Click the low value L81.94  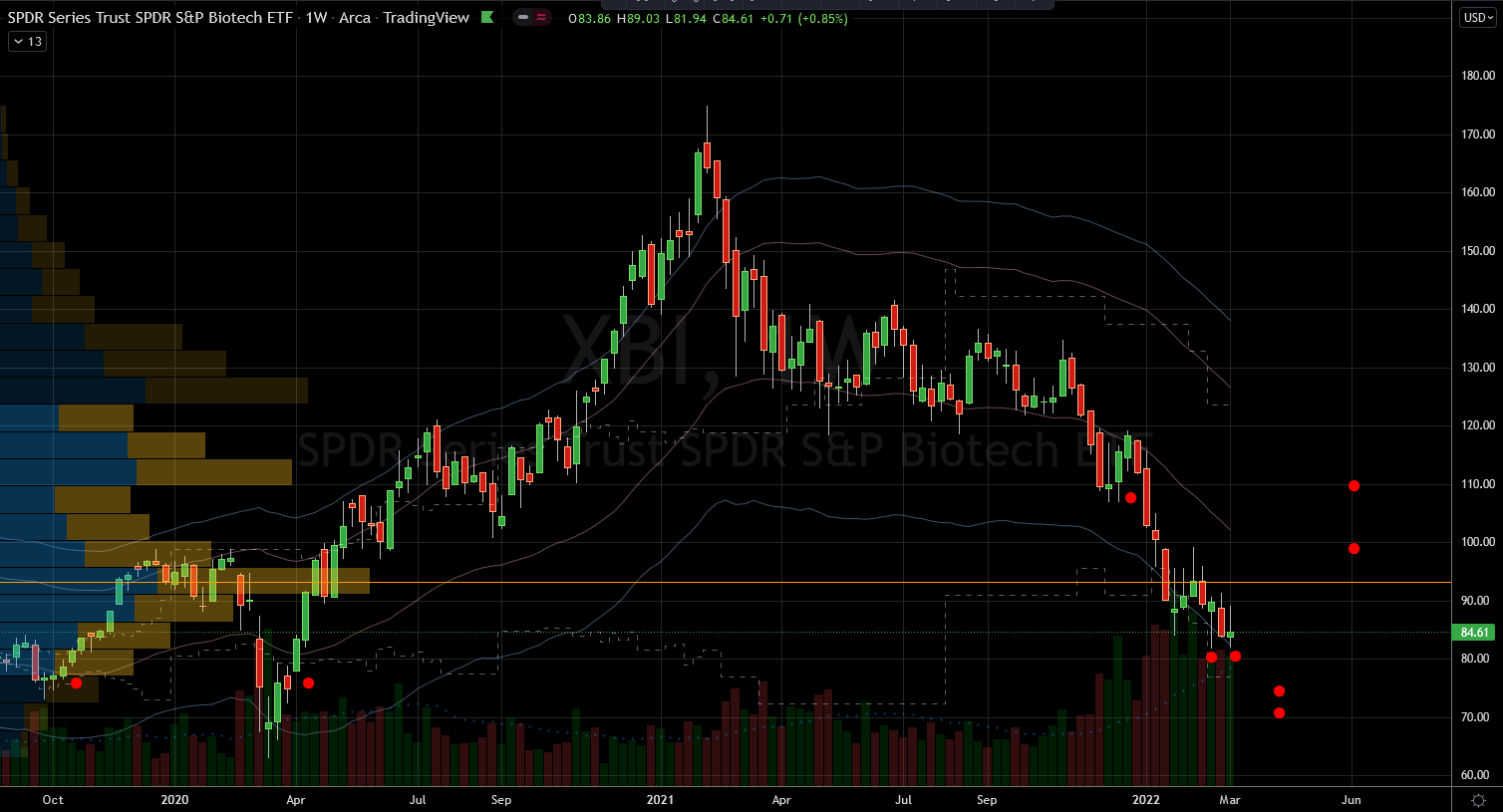pyautogui.click(x=687, y=19)
